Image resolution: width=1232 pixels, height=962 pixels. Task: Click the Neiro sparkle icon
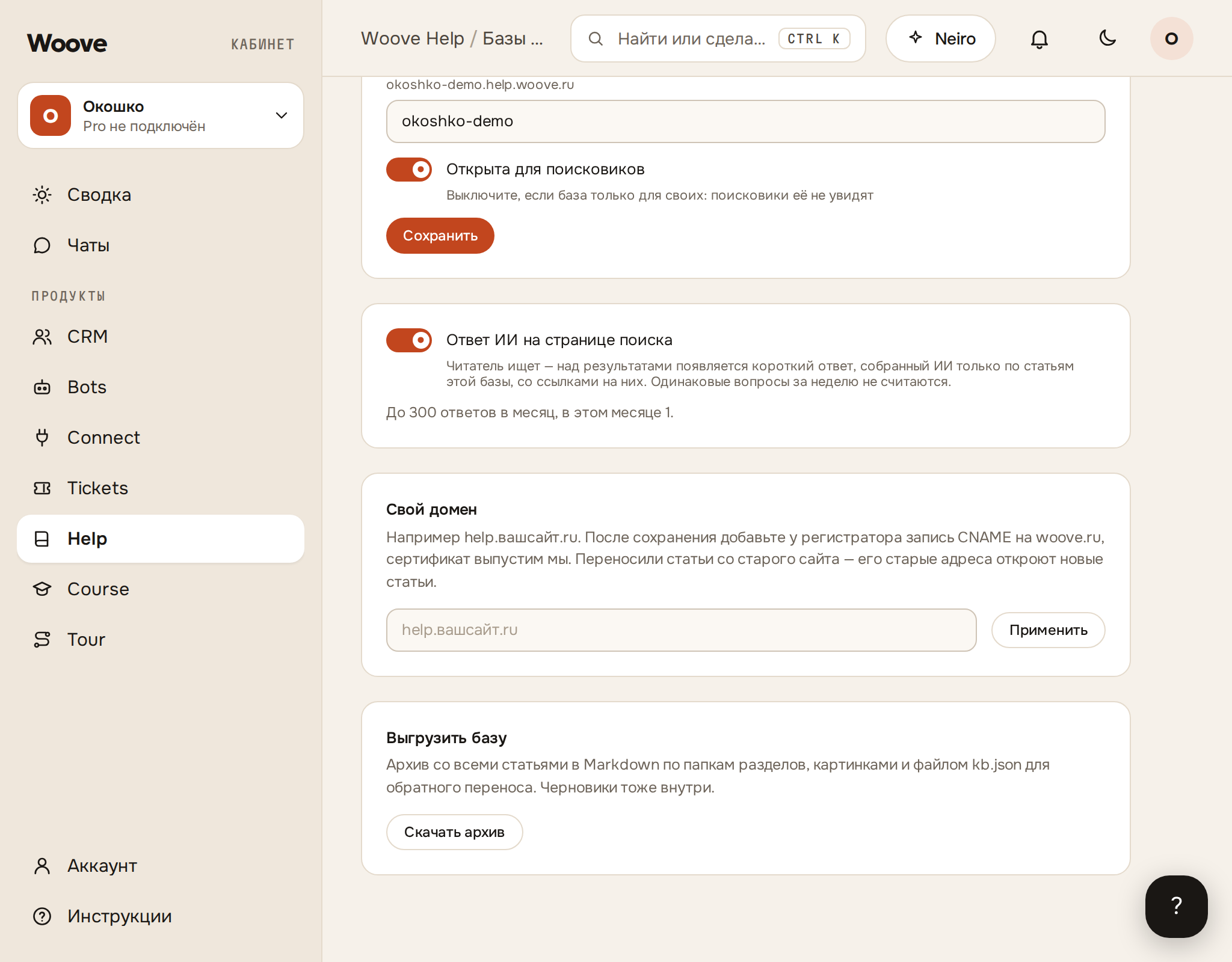(x=916, y=37)
